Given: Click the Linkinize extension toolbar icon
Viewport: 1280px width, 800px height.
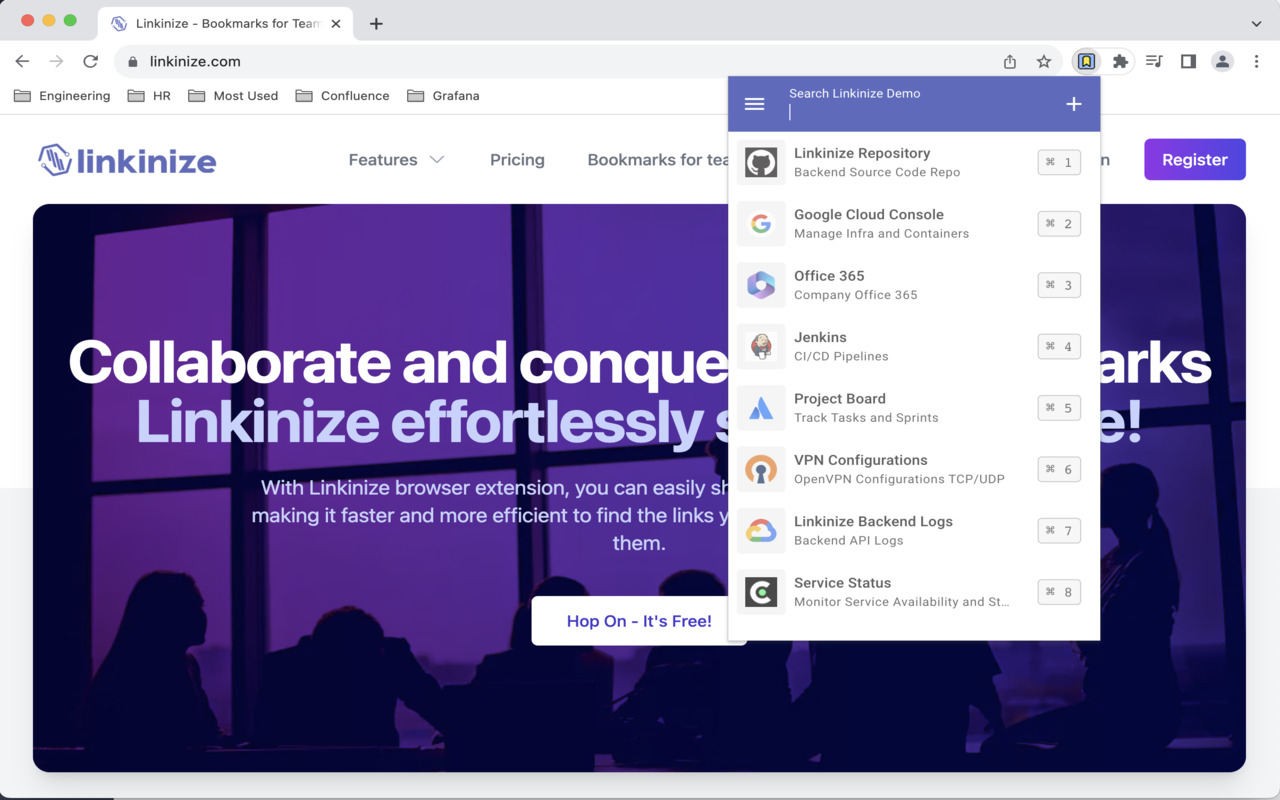Looking at the screenshot, I should click(x=1086, y=62).
